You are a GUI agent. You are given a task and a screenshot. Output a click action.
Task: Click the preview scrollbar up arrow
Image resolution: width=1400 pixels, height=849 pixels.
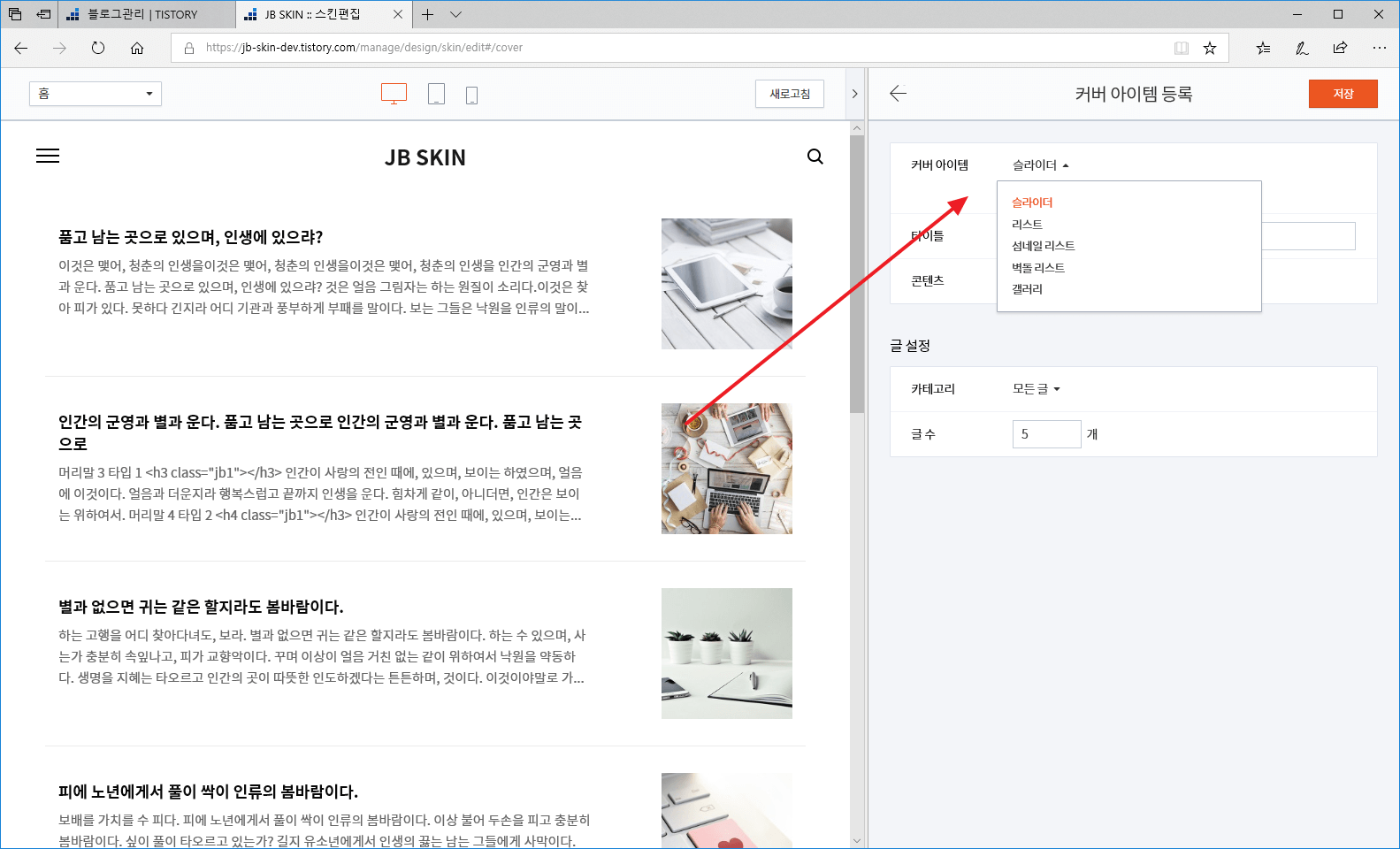click(857, 128)
